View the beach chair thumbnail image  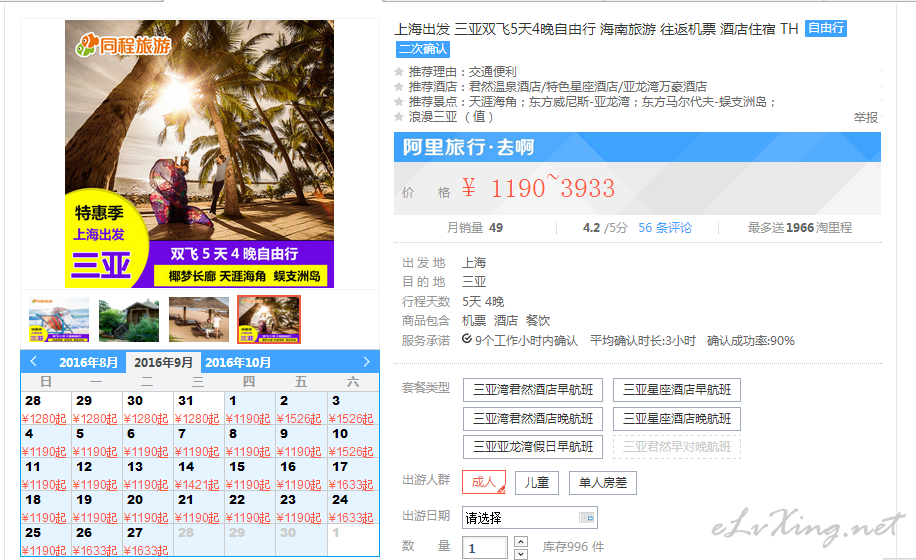point(59,319)
